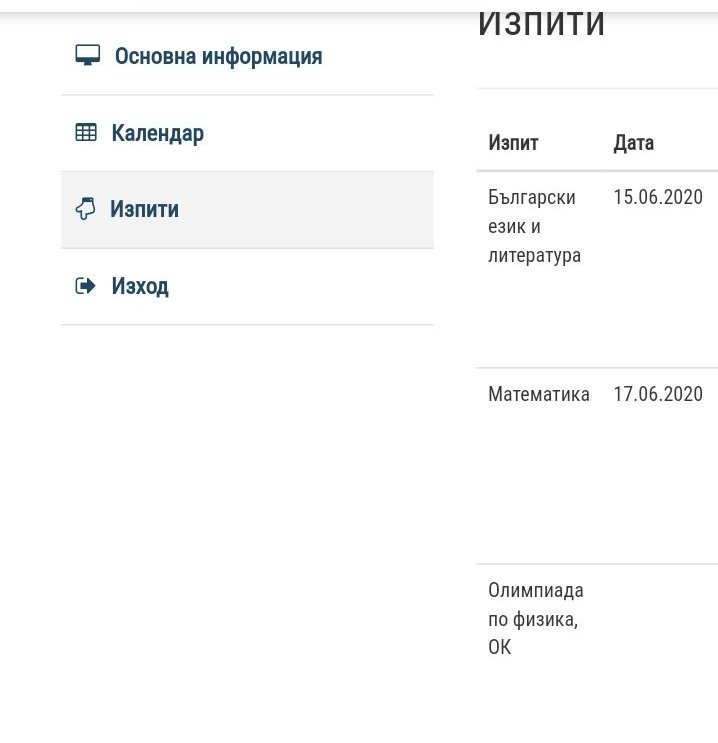The image size is (718, 743).
Task: Click the sign-out arrow icon
Action: 86,286
